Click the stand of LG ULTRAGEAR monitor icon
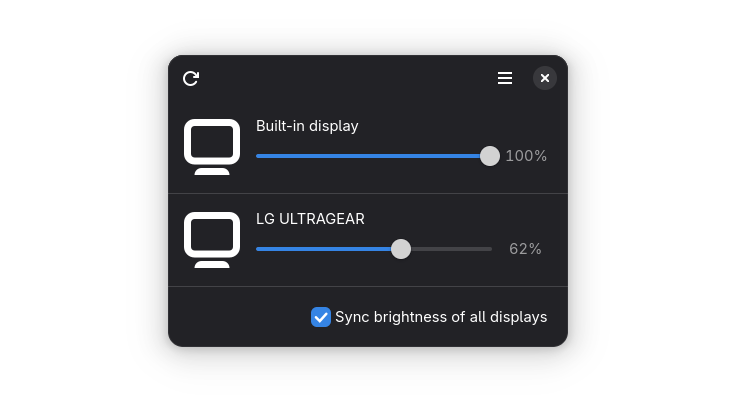Screen dimensions: 736x414 [x=212, y=264]
